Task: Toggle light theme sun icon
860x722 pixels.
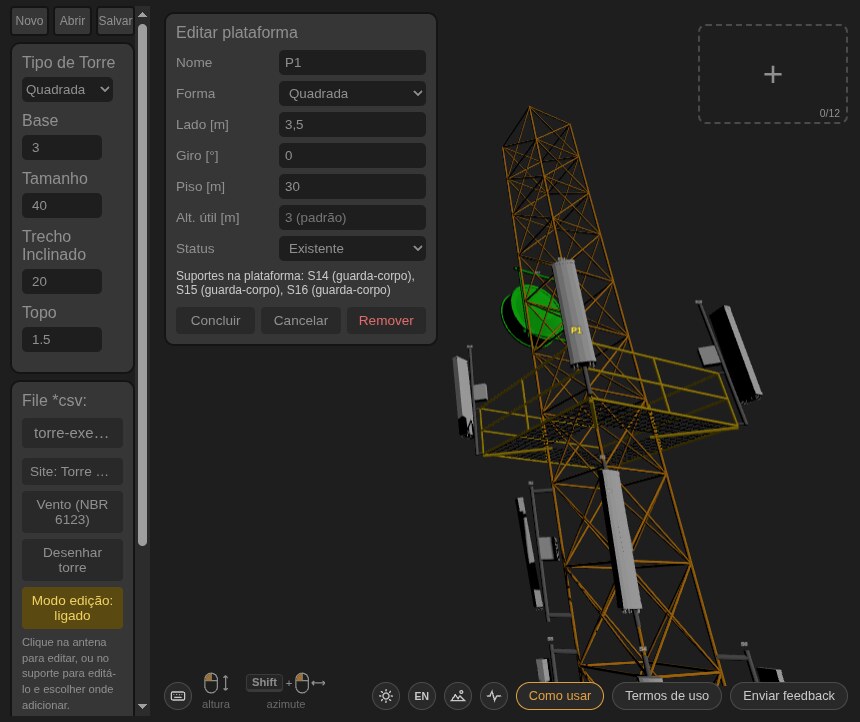Action: coord(386,696)
